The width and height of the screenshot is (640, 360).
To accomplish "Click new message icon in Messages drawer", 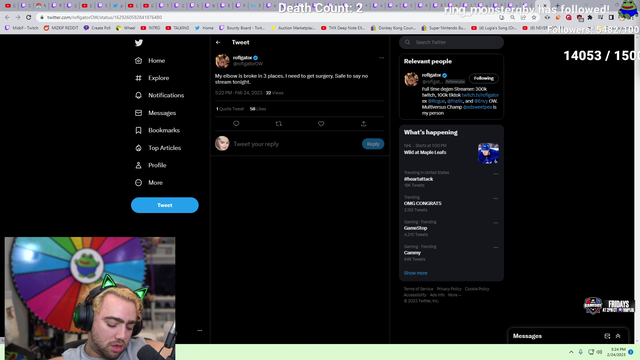I will click(607, 336).
